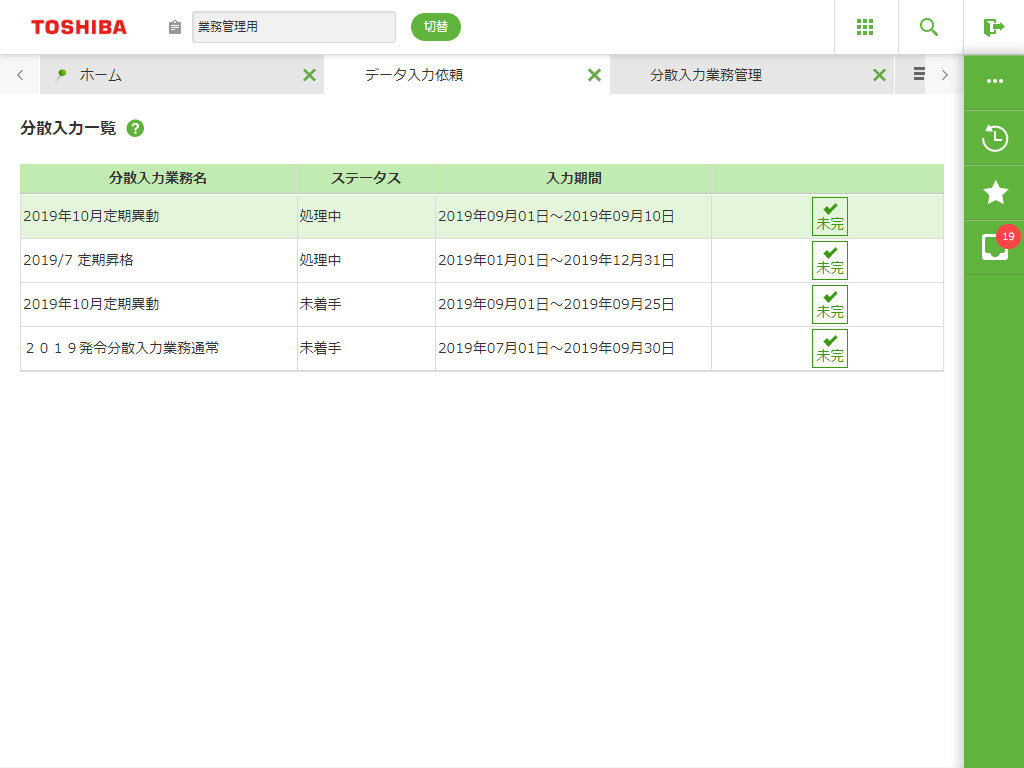Click the pin icon on ホーム tab
This screenshot has height=768, width=1024.
point(61,74)
